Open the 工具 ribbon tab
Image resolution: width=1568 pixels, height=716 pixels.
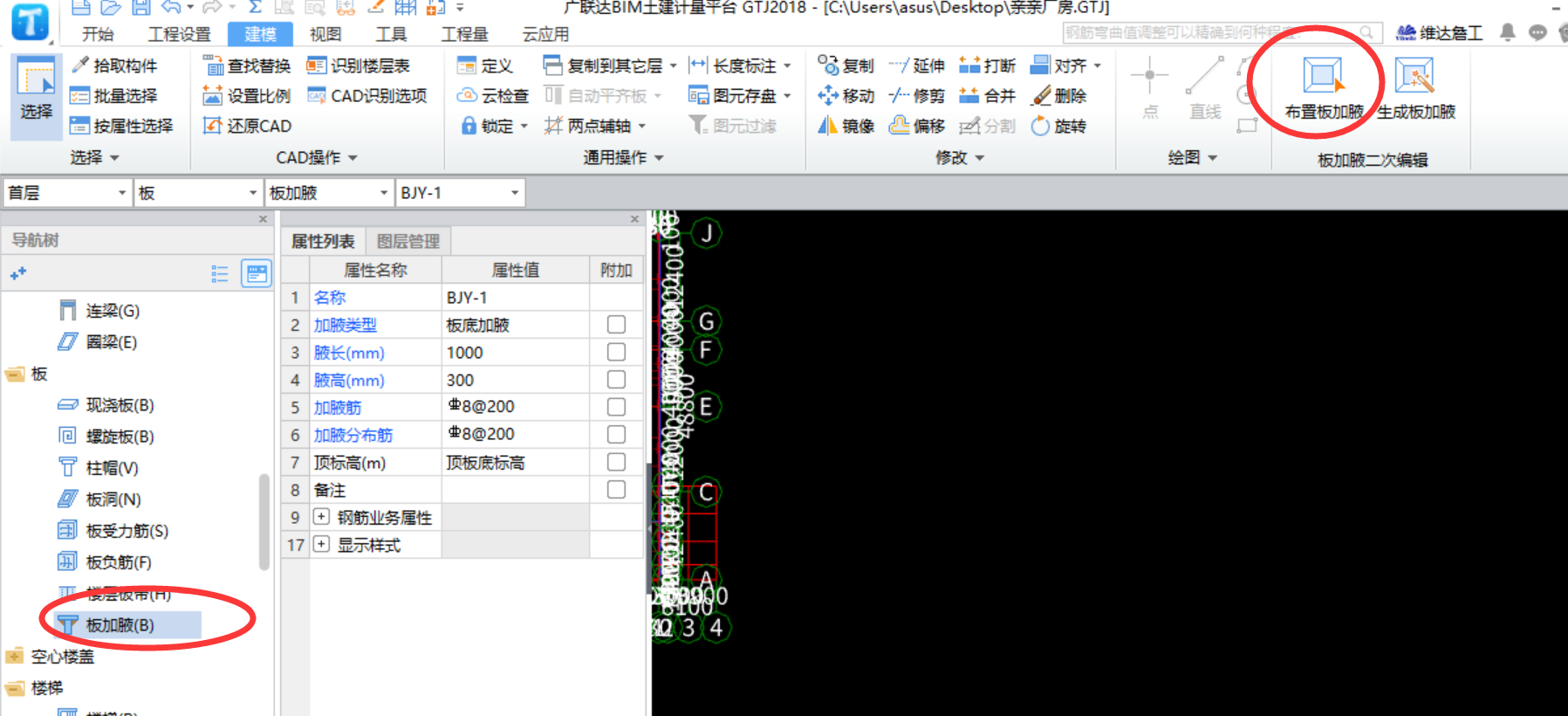[x=391, y=34]
